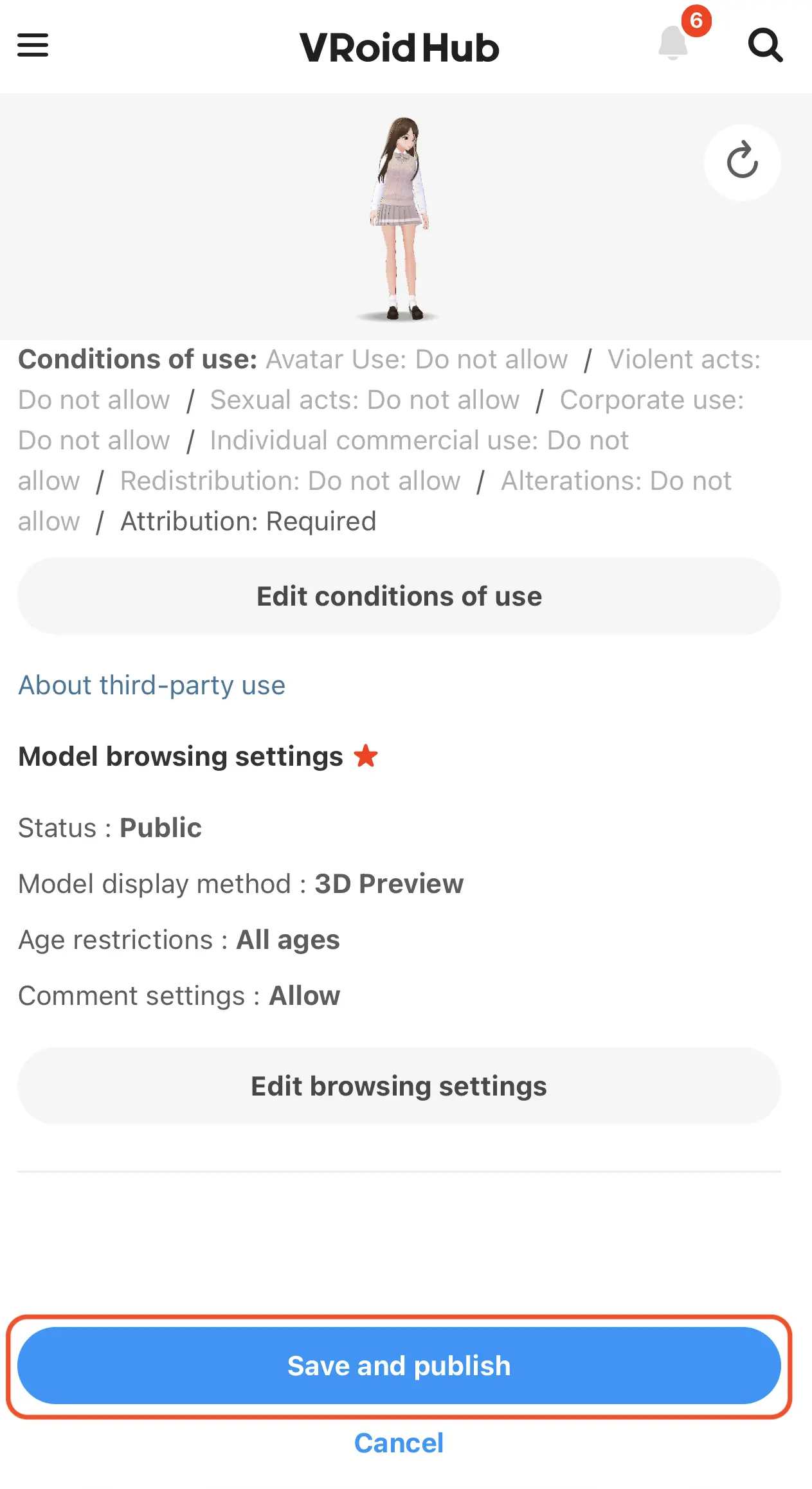
Task: Open the hamburger navigation menu
Action: pyautogui.click(x=32, y=45)
